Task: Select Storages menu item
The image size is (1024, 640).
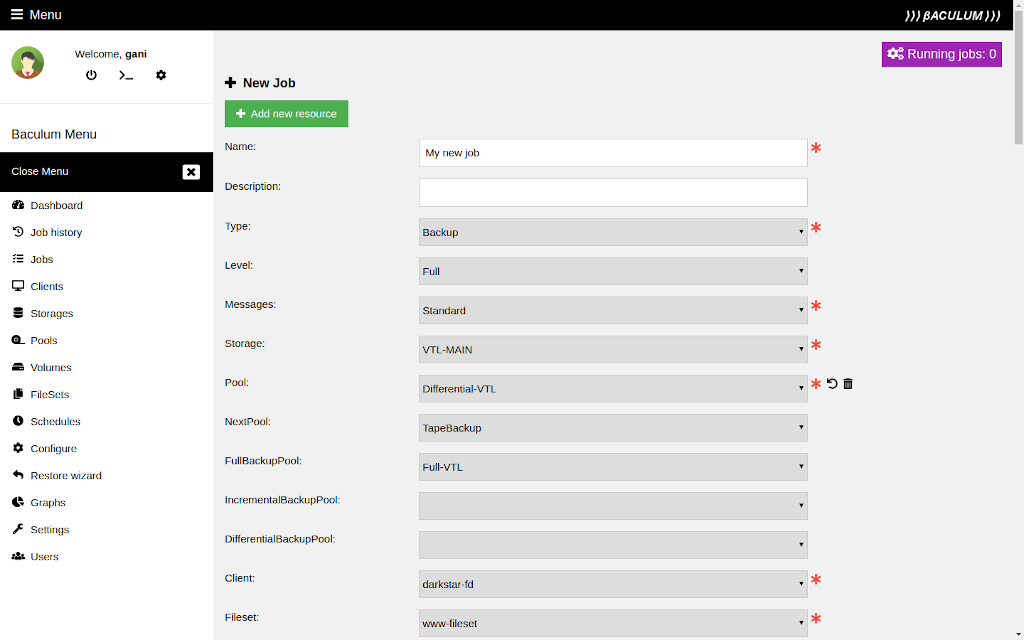Action: click(52, 313)
